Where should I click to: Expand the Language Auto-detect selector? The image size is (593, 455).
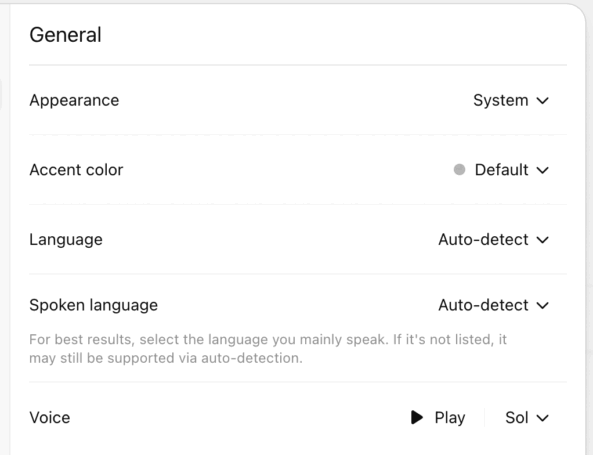point(494,239)
